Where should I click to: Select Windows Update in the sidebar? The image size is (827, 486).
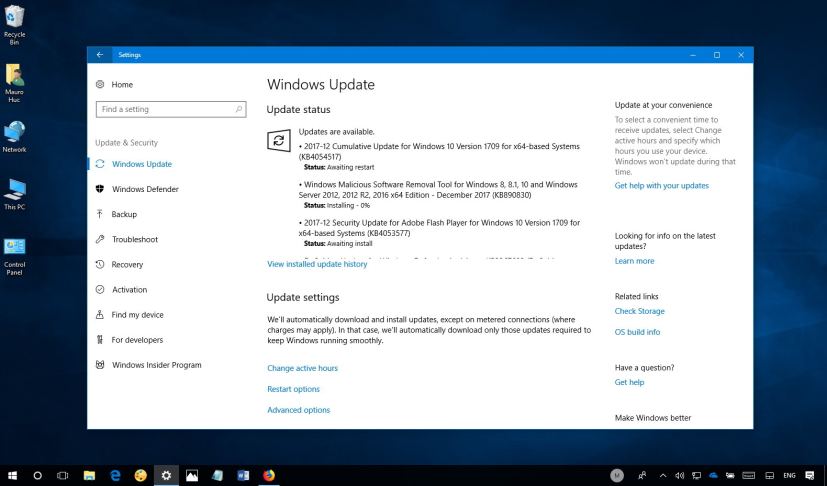pyautogui.click(x=141, y=164)
